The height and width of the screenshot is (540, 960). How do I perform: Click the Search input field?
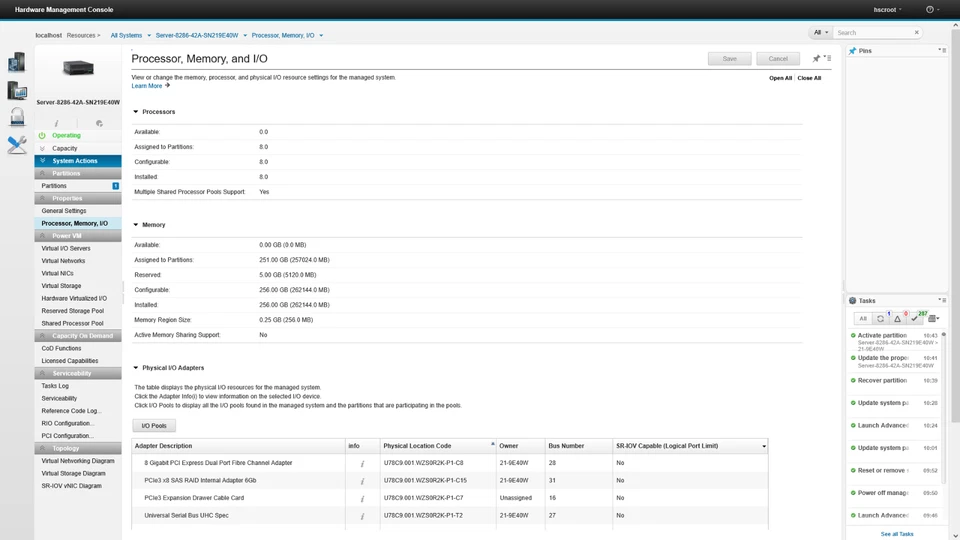873,32
